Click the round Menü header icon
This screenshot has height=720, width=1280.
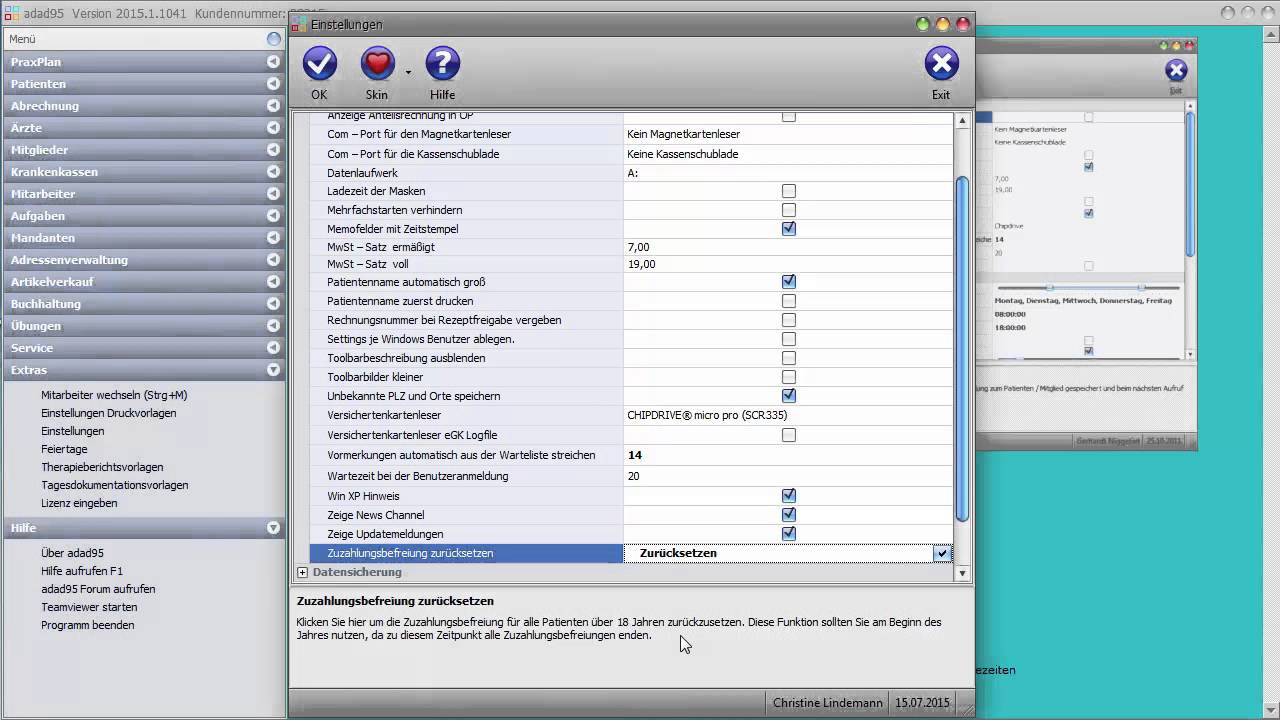pos(274,39)
